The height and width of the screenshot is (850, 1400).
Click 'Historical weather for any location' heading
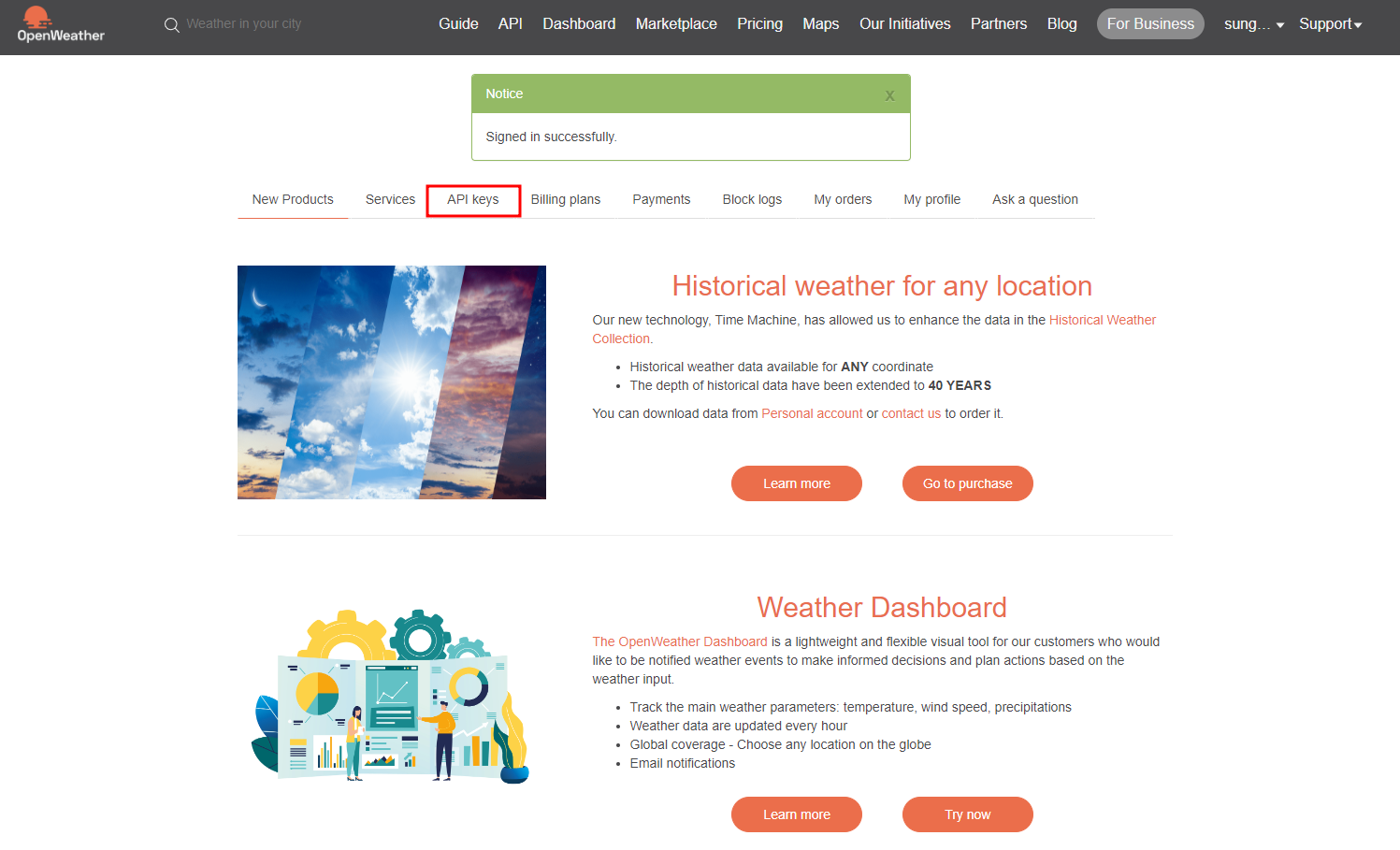click(882, 286)
